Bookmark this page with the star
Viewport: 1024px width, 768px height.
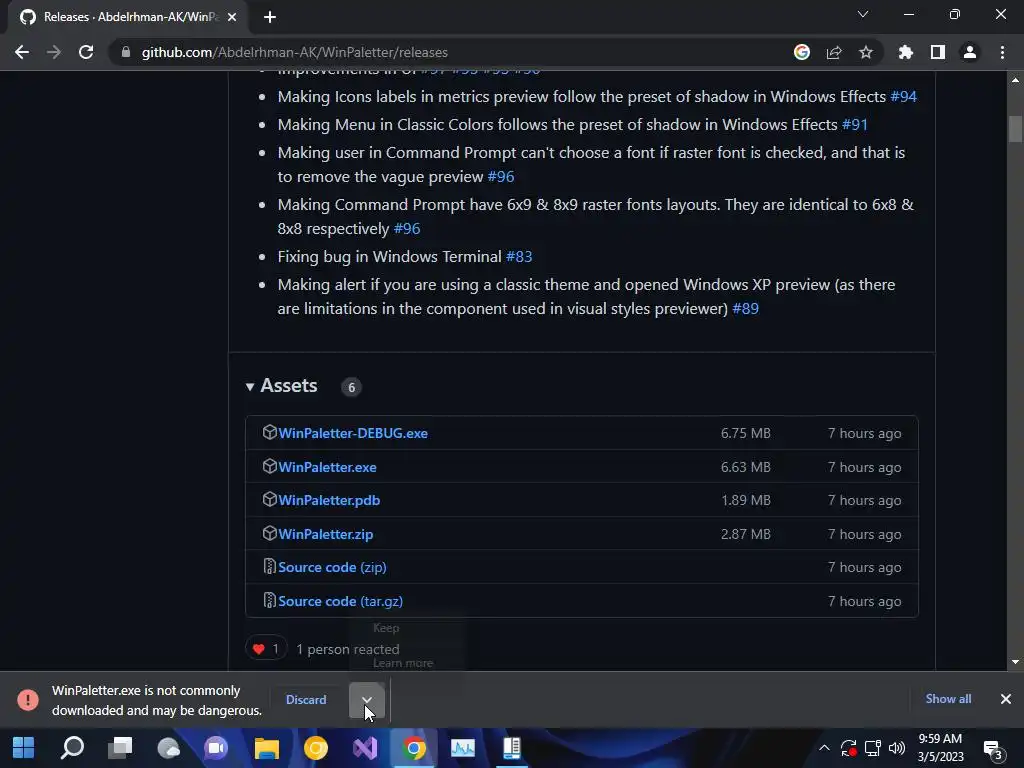865,52
